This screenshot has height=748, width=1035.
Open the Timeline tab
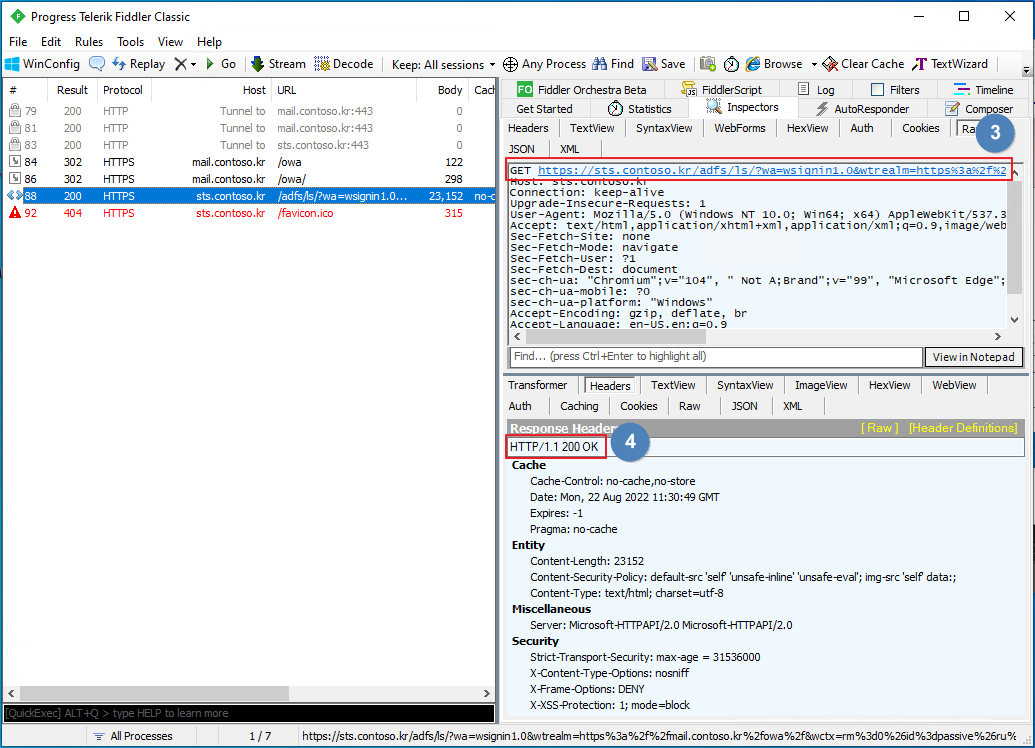(984, 90)
